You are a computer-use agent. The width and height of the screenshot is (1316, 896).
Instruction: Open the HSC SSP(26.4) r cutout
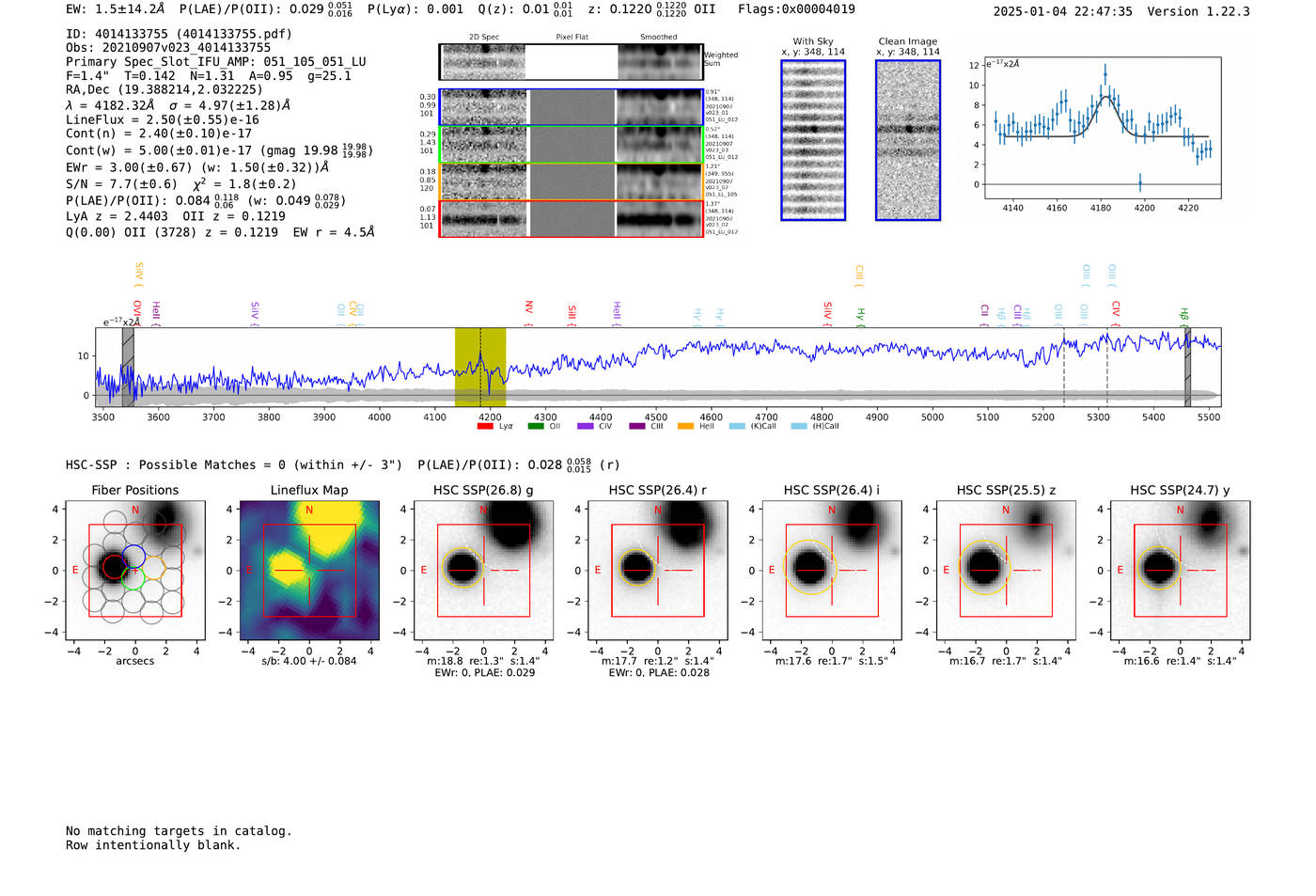click(x=658, y=570)
